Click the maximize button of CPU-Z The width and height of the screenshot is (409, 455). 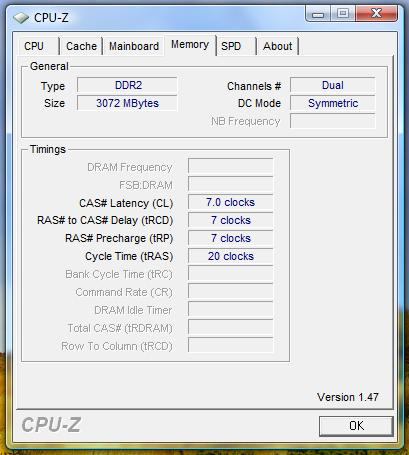343,14
